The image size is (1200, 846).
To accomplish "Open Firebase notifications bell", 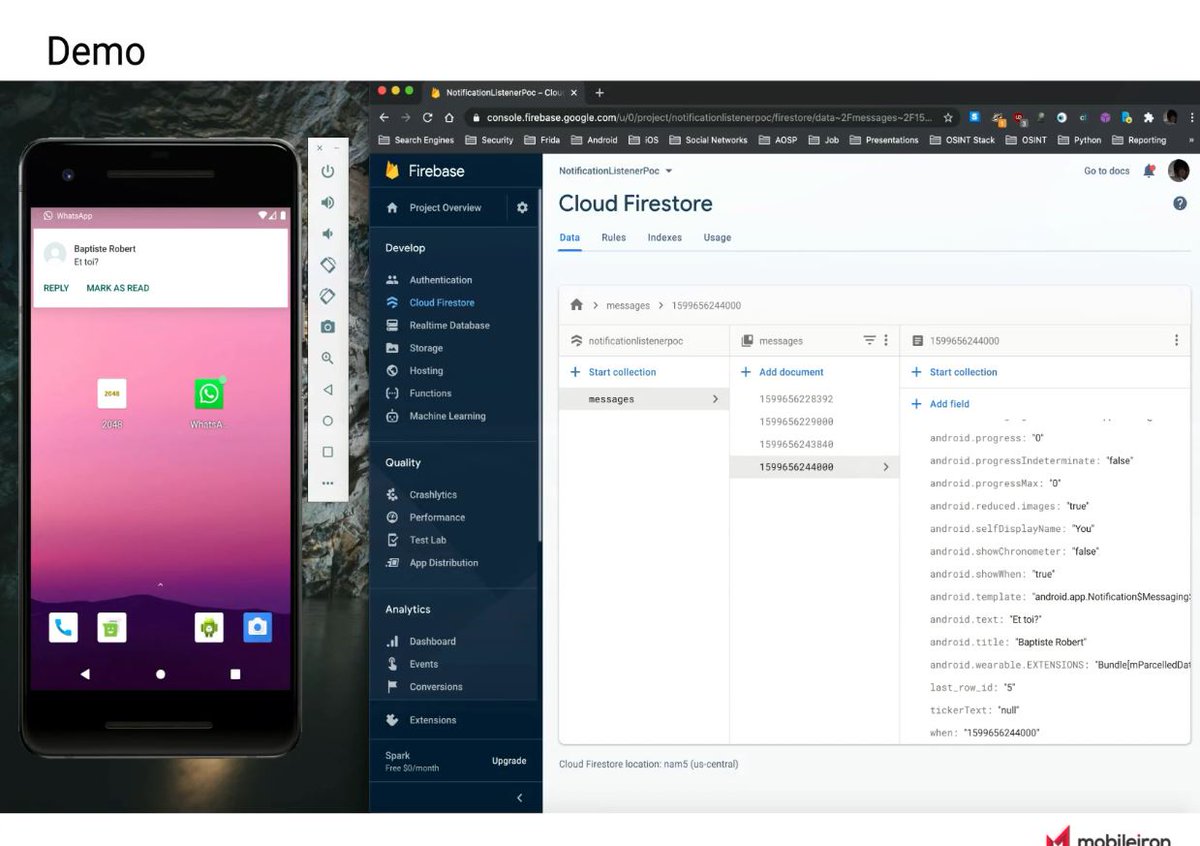I will (1149, 171).
